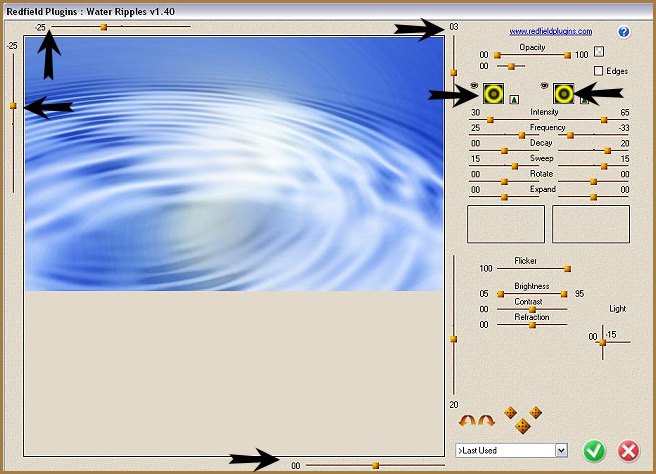Apply settings with the green checkmark button

point(594,450)
